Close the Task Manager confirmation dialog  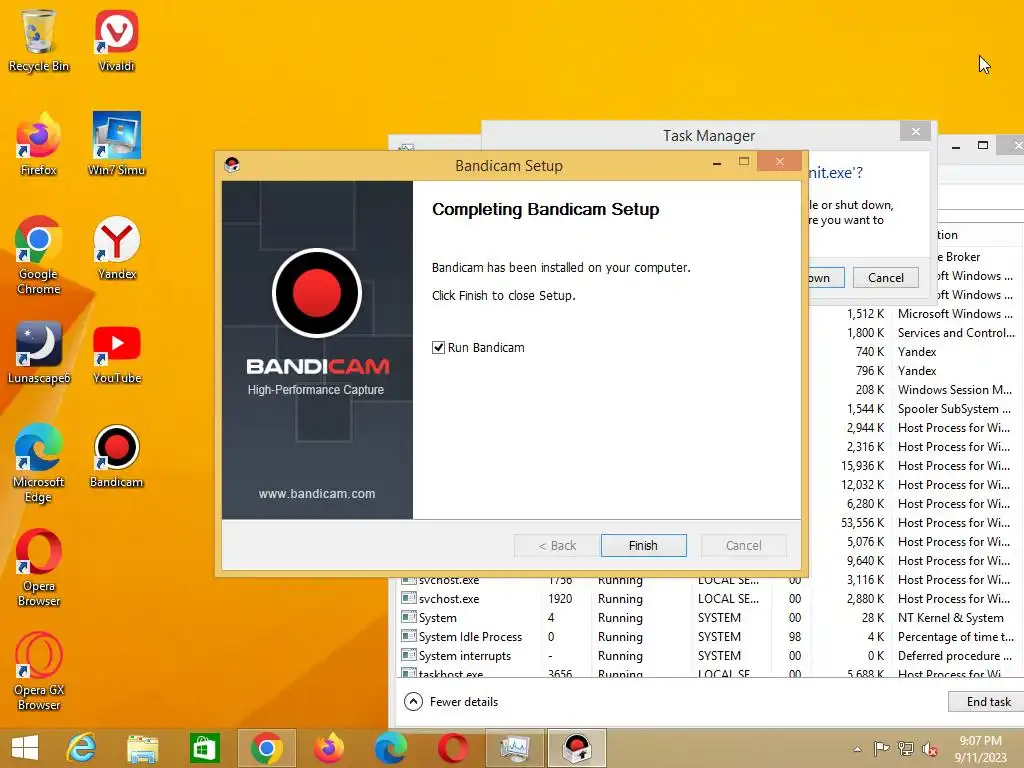pos(916,131)
